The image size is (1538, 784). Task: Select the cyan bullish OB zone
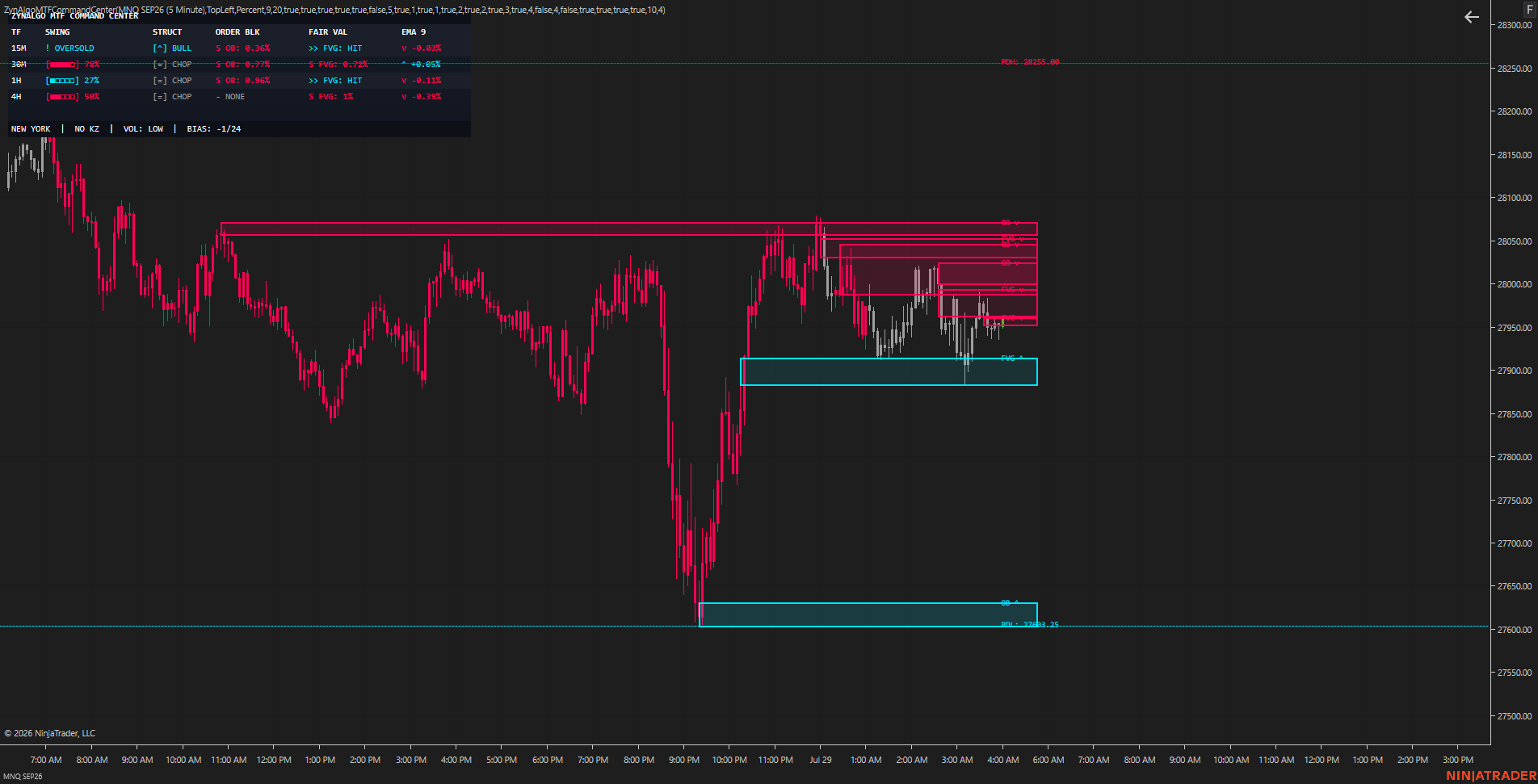[x=868, y=614]
